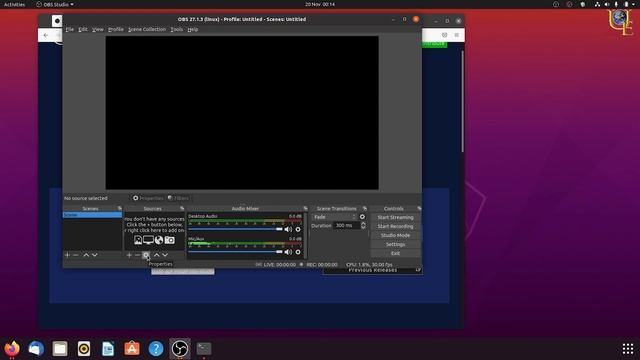Adjust Mic/Aux volume slider
Viewport: 640px width, 360px height.
click(x=235, y=252)
